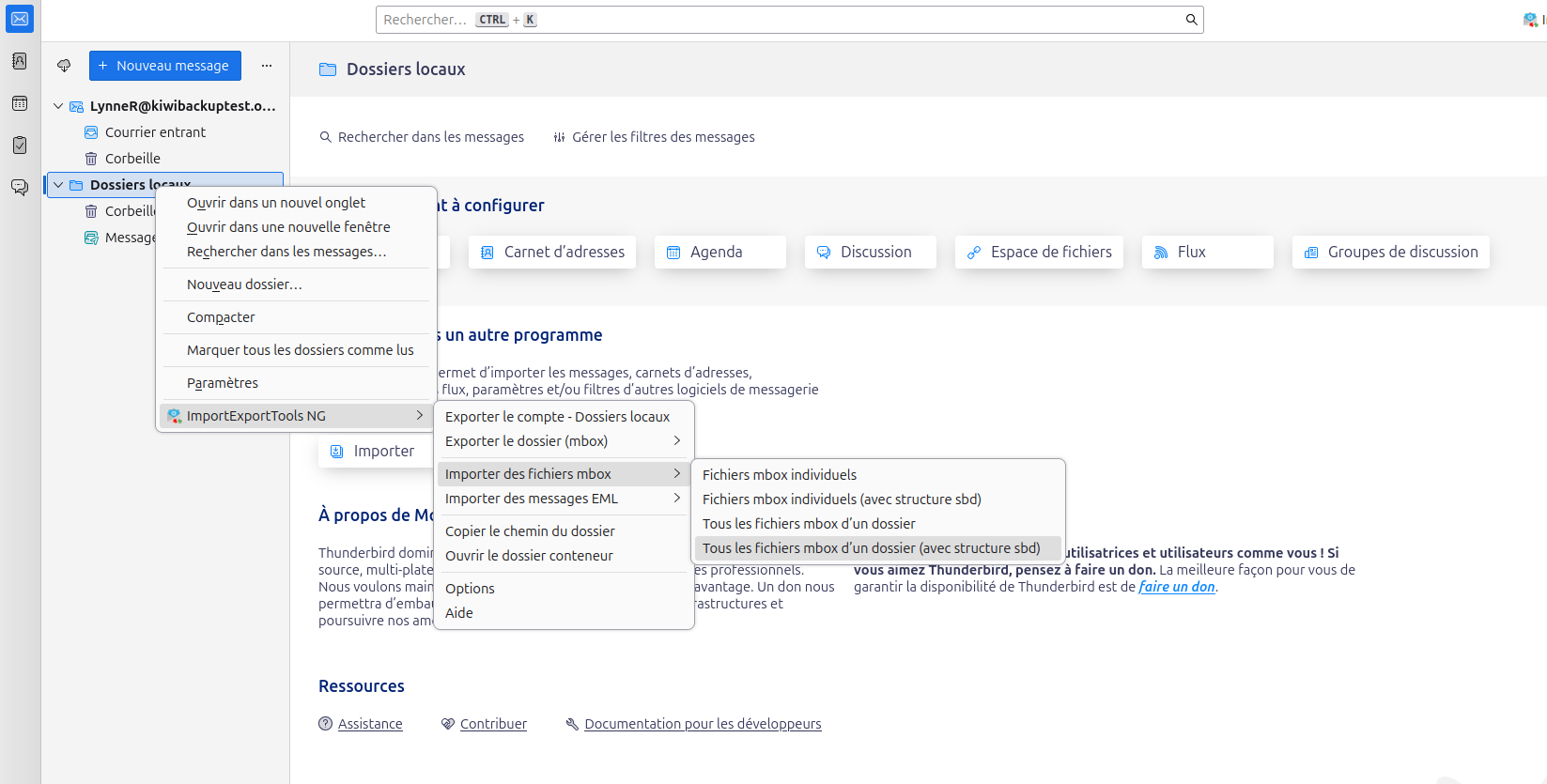
Task: Select Ouvrir dans un nouvel onglet
Action: point(296,203)
